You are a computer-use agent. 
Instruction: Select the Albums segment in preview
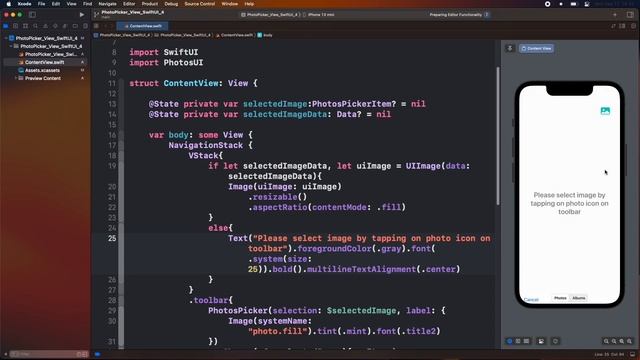click(578, 298)
